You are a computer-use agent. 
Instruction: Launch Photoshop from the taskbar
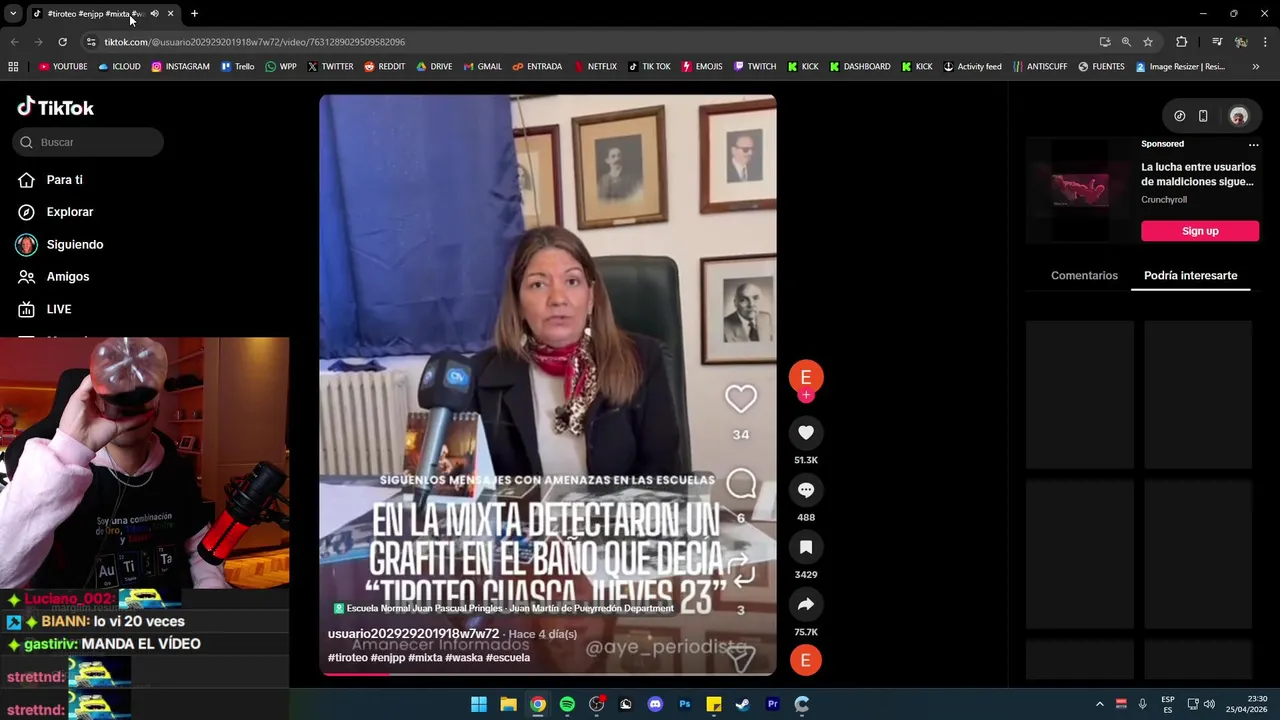click(684, 704)
